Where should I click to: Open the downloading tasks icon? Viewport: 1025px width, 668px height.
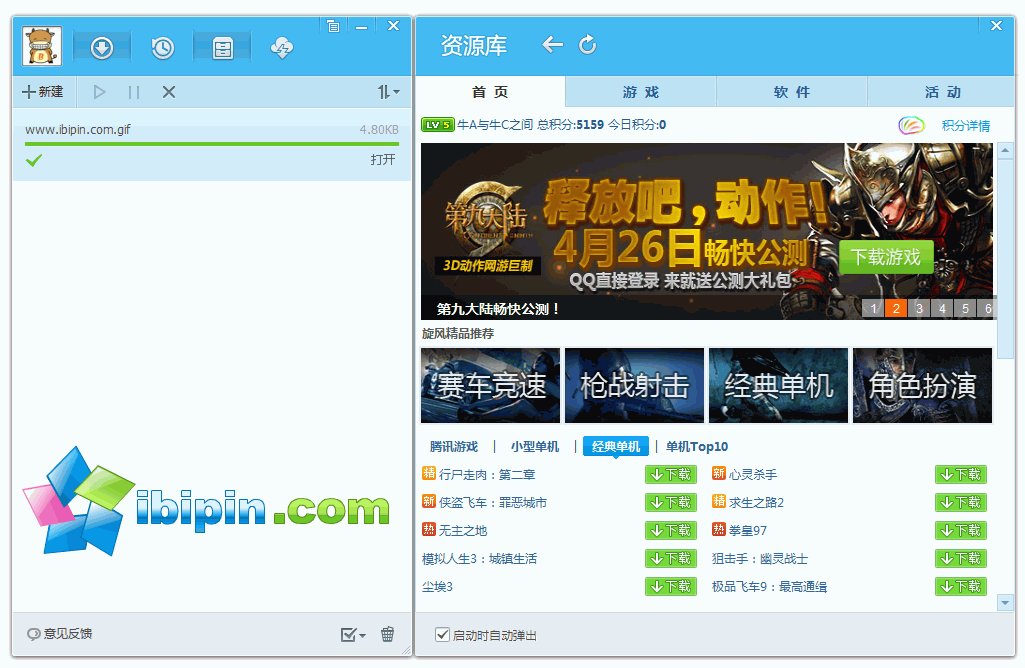102,48
